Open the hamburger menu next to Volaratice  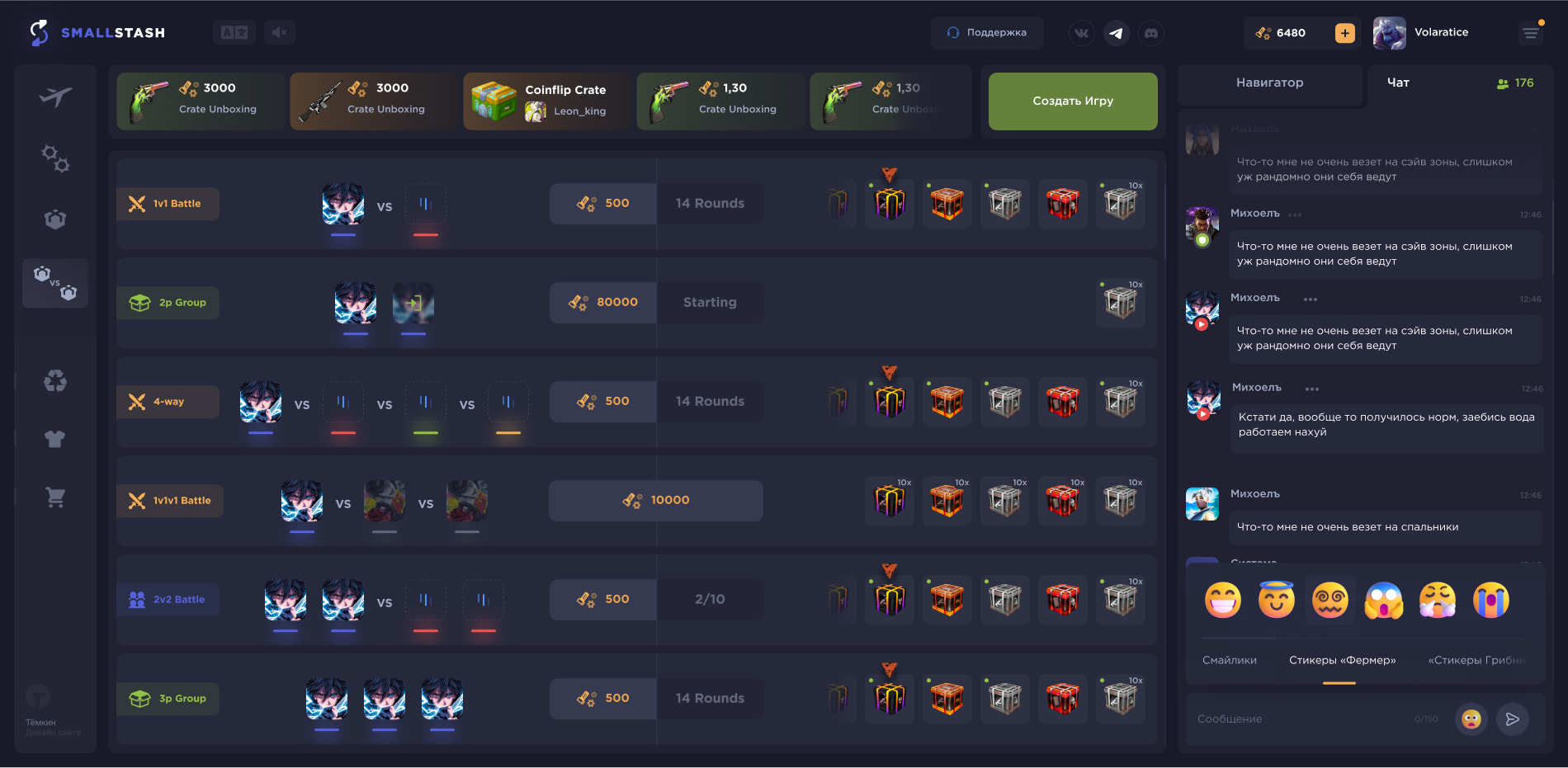(x=1531, y=33)
